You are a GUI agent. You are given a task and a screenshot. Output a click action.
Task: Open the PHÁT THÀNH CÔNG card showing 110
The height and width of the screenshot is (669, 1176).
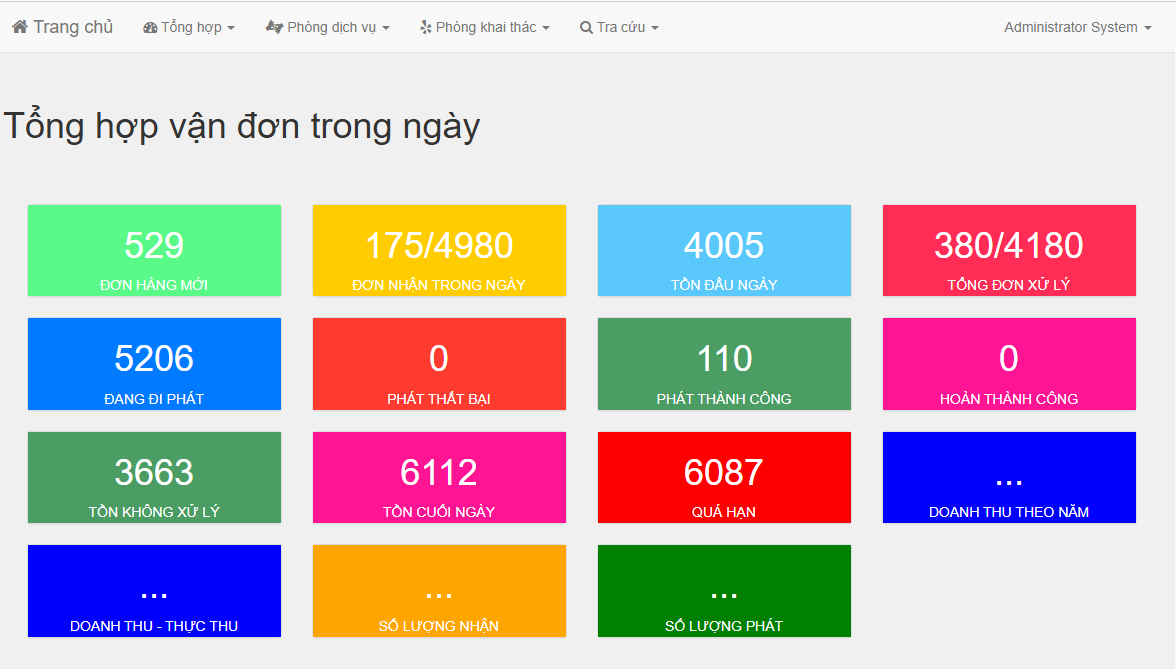724,364
